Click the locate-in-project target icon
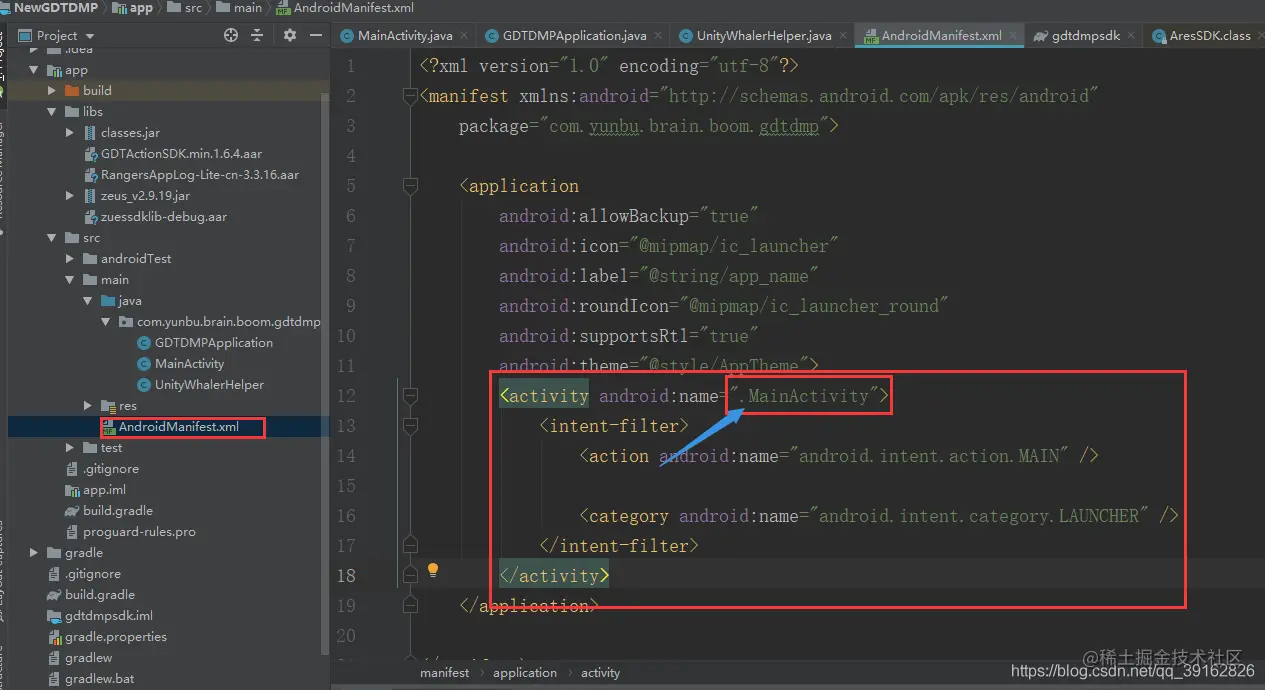1265x690 pixels. pyautogui.click(x=231, y=35)
